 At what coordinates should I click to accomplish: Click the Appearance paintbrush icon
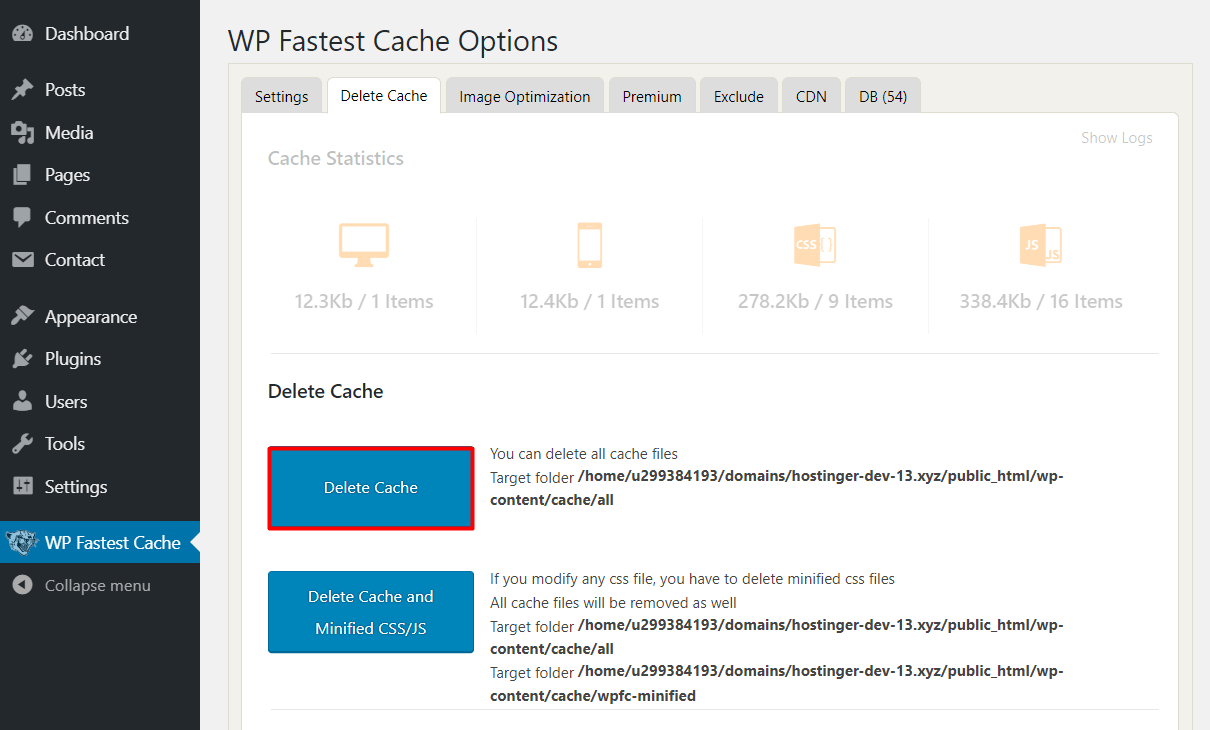pos(22,315)
